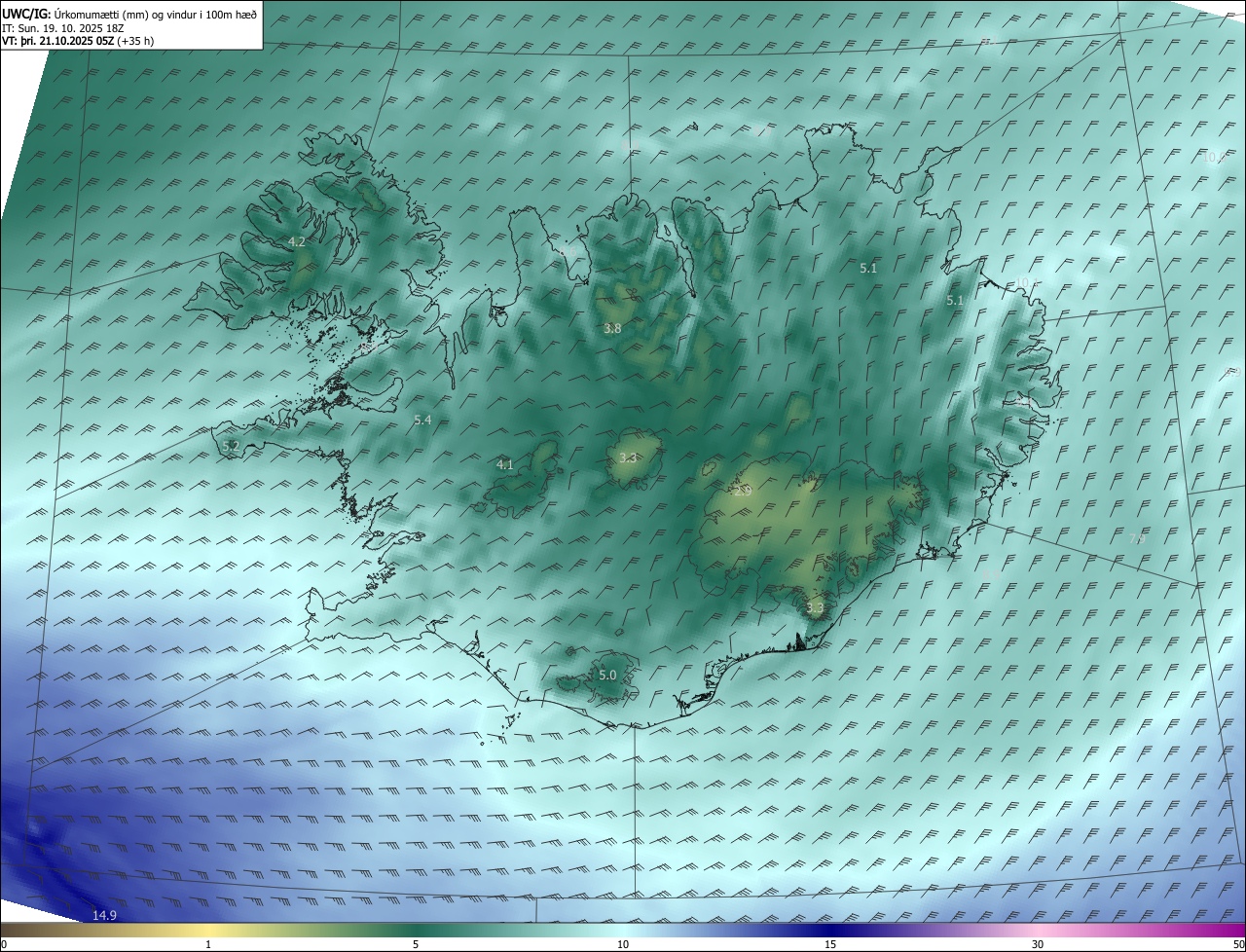Viewport: 1246px width, 952px height.
Task: Click the 15 tick label on the colour scale
Action: [x=830, y=944]
